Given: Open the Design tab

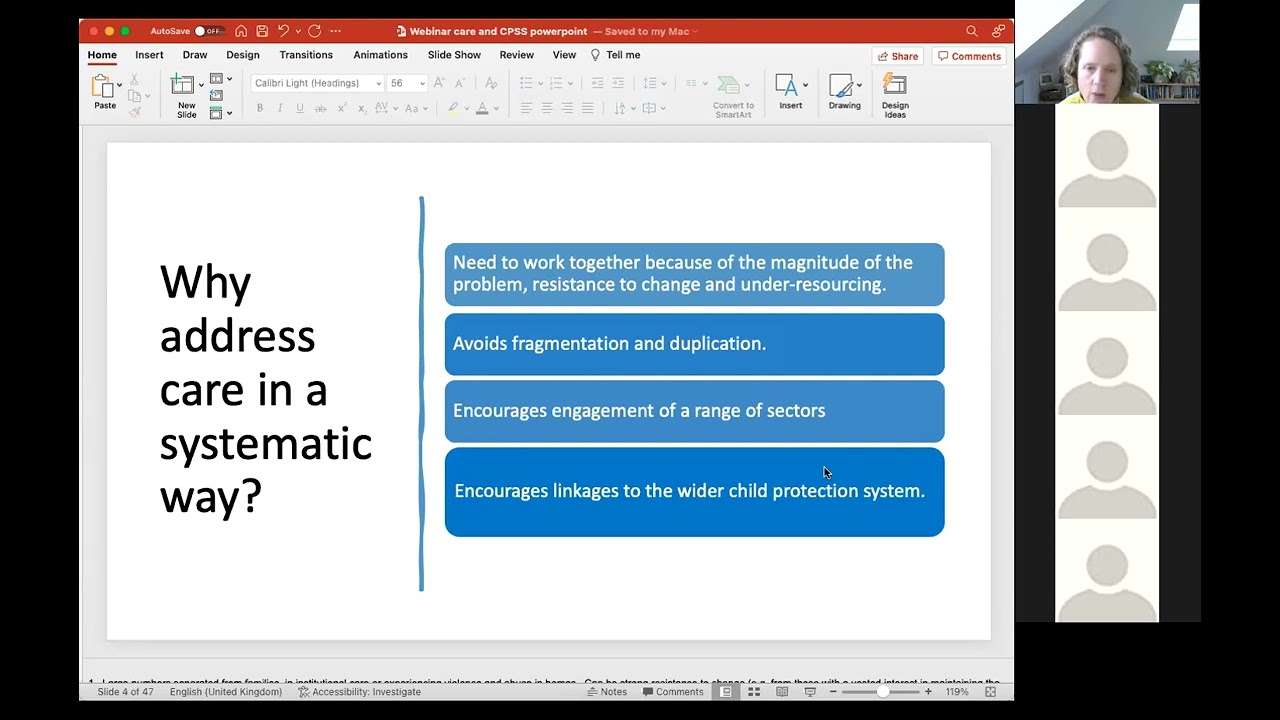Looking at the screenshot, I should 243,55.
